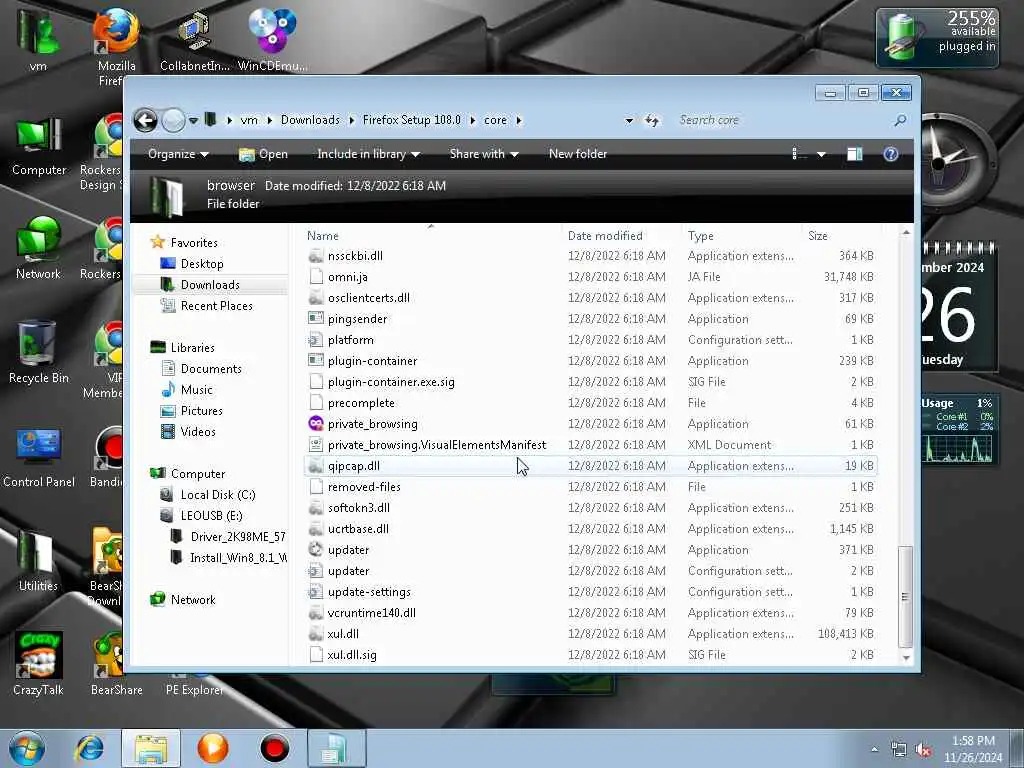Select the platform configuration file icon

point(316,340)
